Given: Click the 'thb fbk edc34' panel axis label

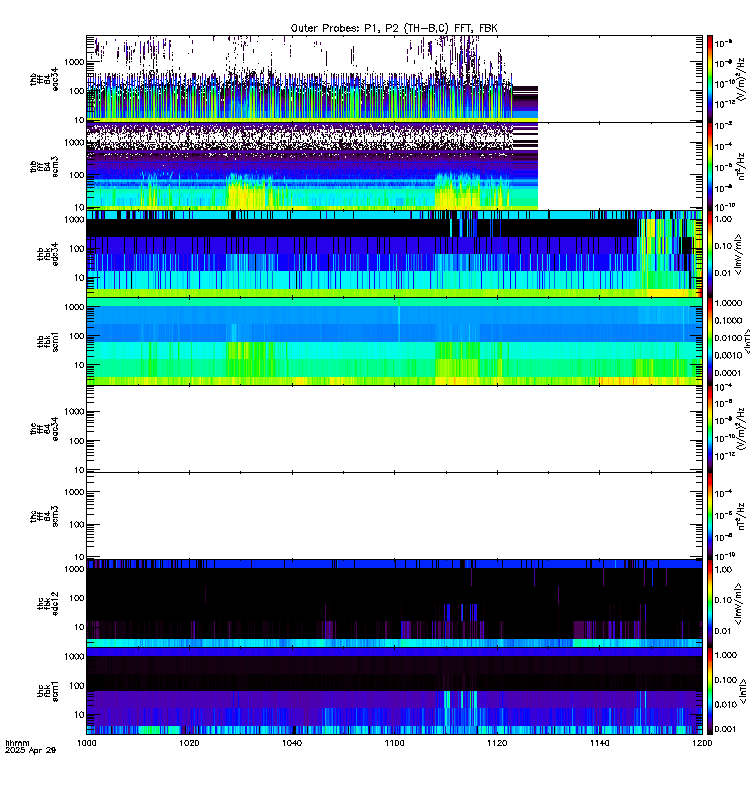Looking at the screenshot, I should coord(48,254).
